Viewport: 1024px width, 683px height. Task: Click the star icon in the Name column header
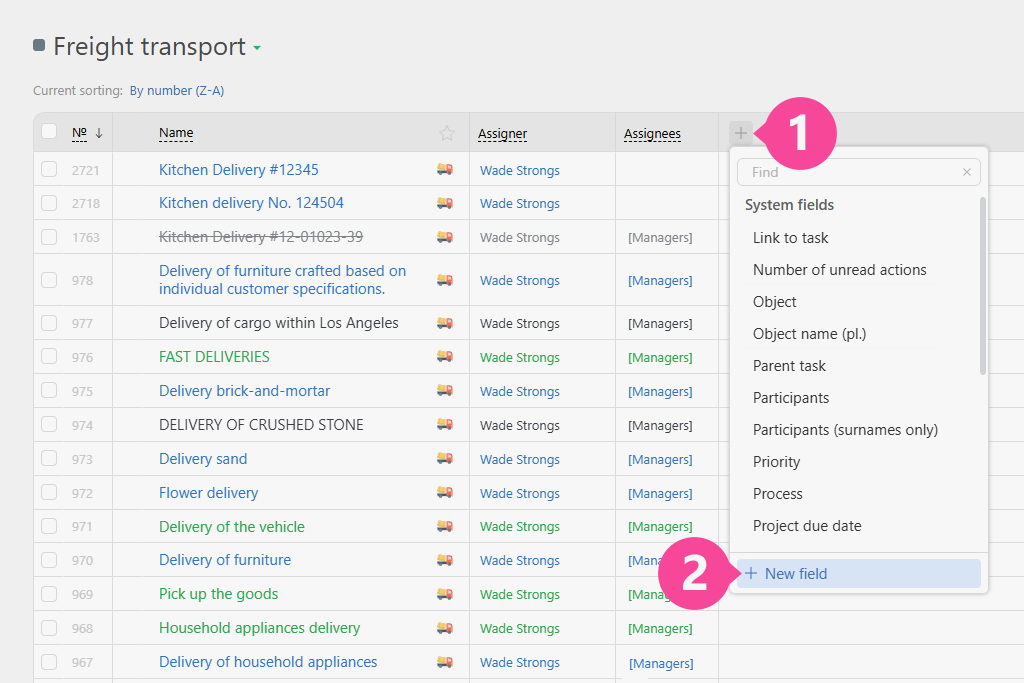[447, 133]
